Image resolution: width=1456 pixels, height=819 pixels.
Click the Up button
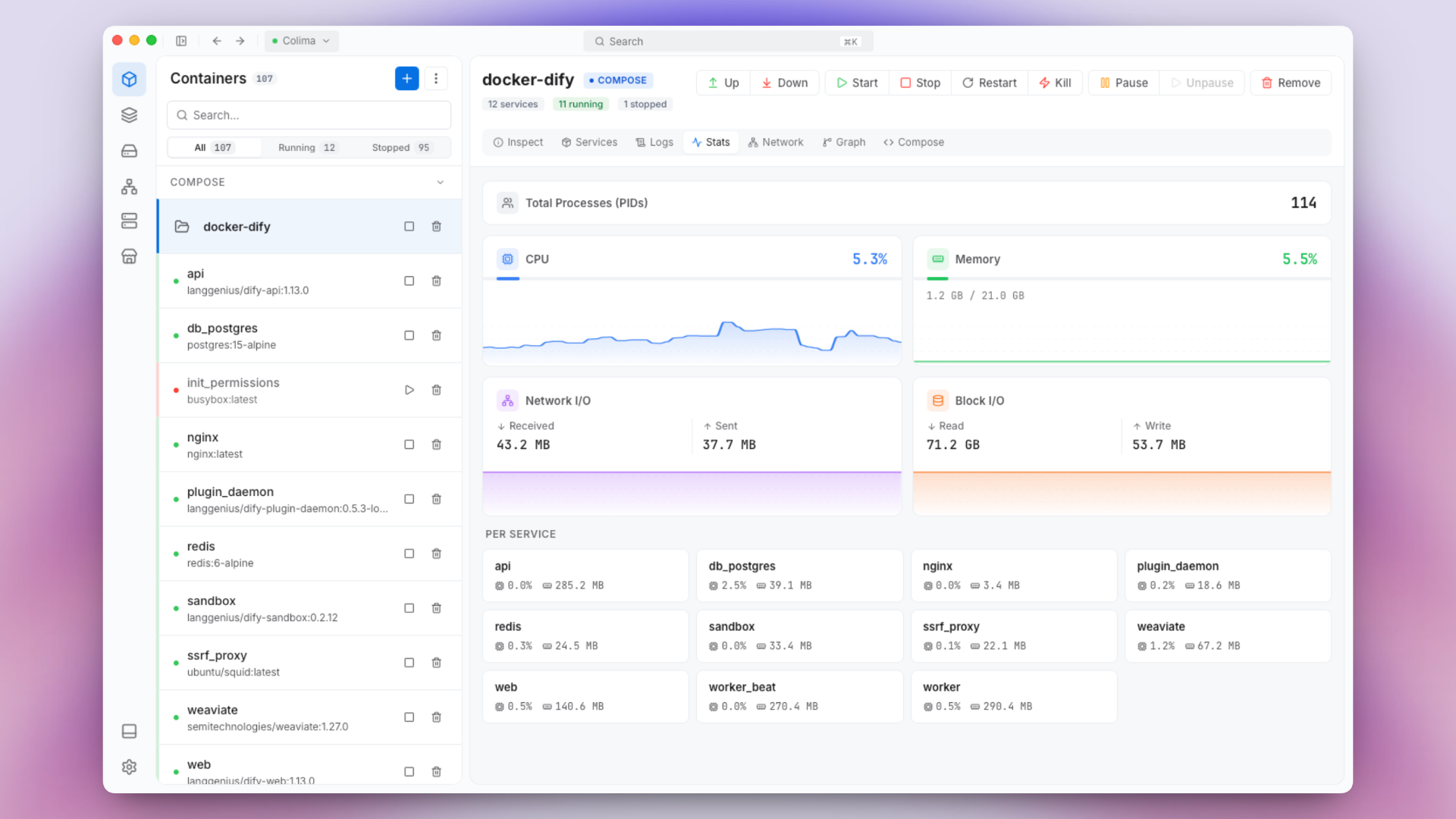pos(723,83)
